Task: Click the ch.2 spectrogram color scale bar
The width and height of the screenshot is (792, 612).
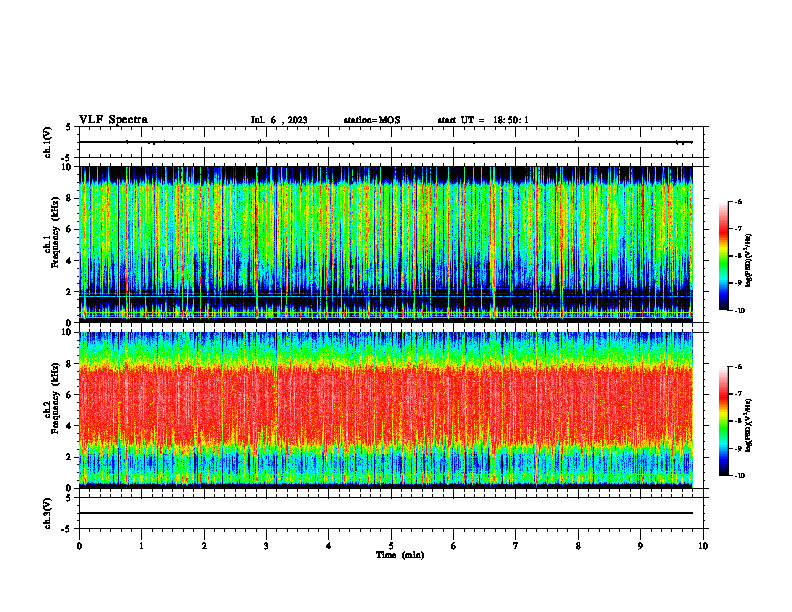Action: coord(723,421)
